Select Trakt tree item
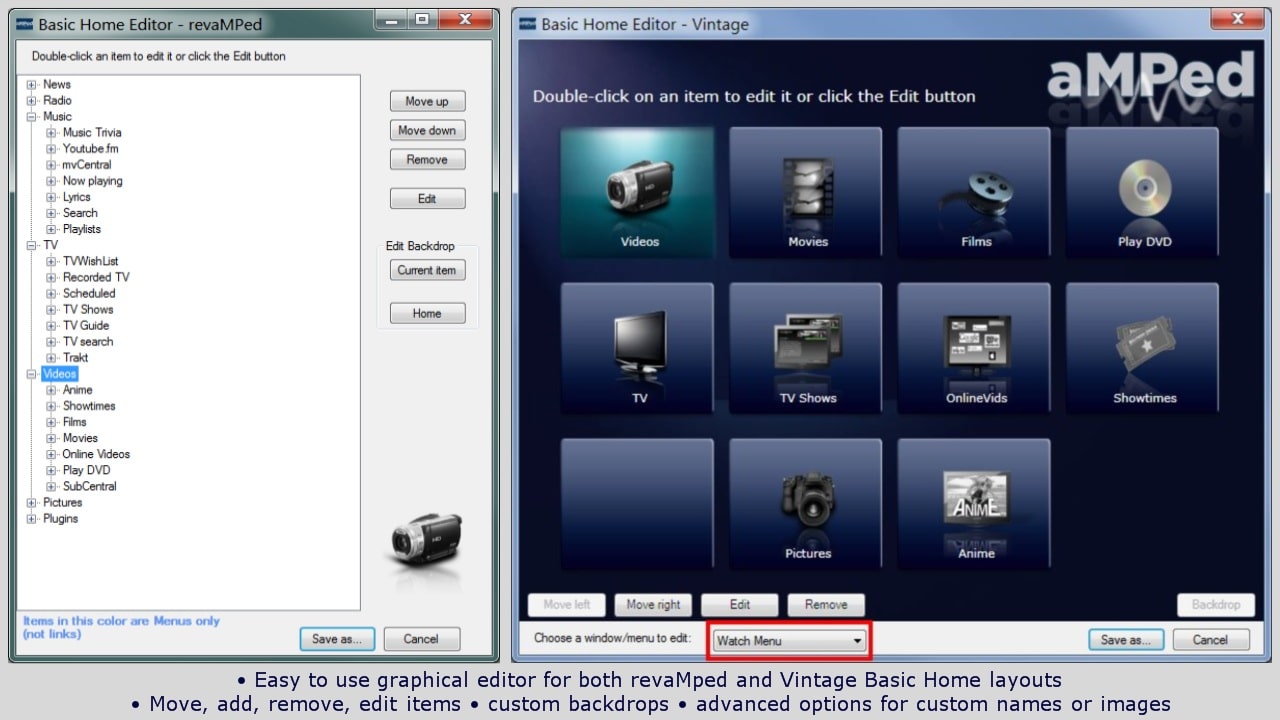 point(75,357)
